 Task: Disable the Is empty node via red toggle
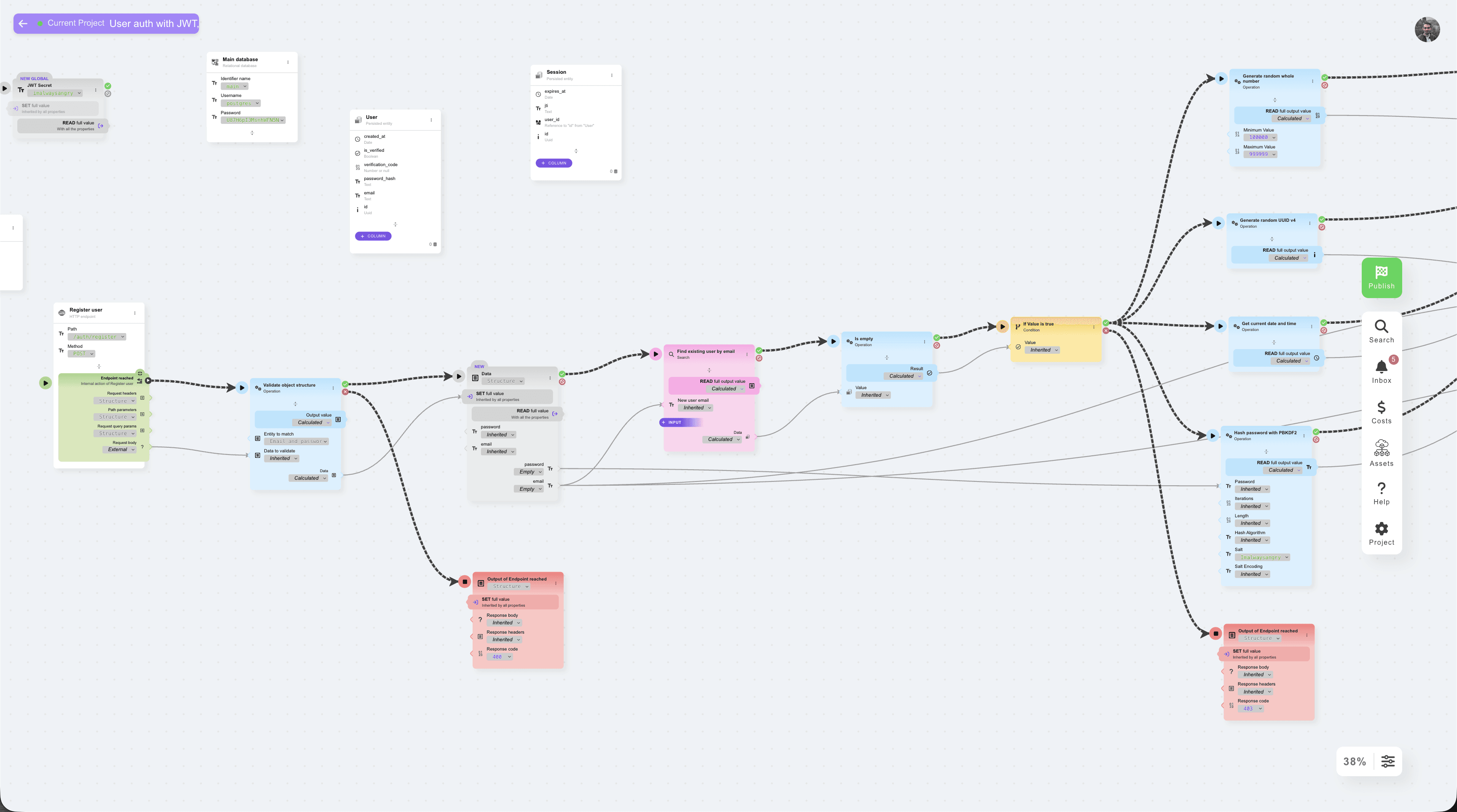937,346
